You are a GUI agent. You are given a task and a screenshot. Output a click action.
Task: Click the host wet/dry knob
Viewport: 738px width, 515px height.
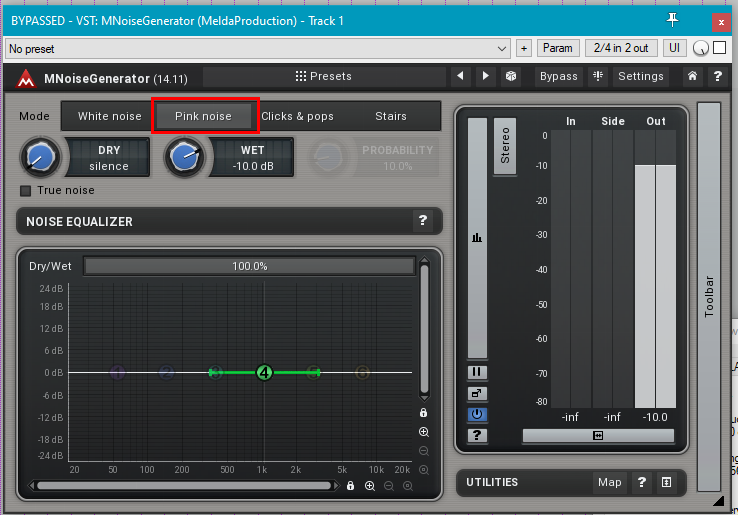(x=701, y=48)
